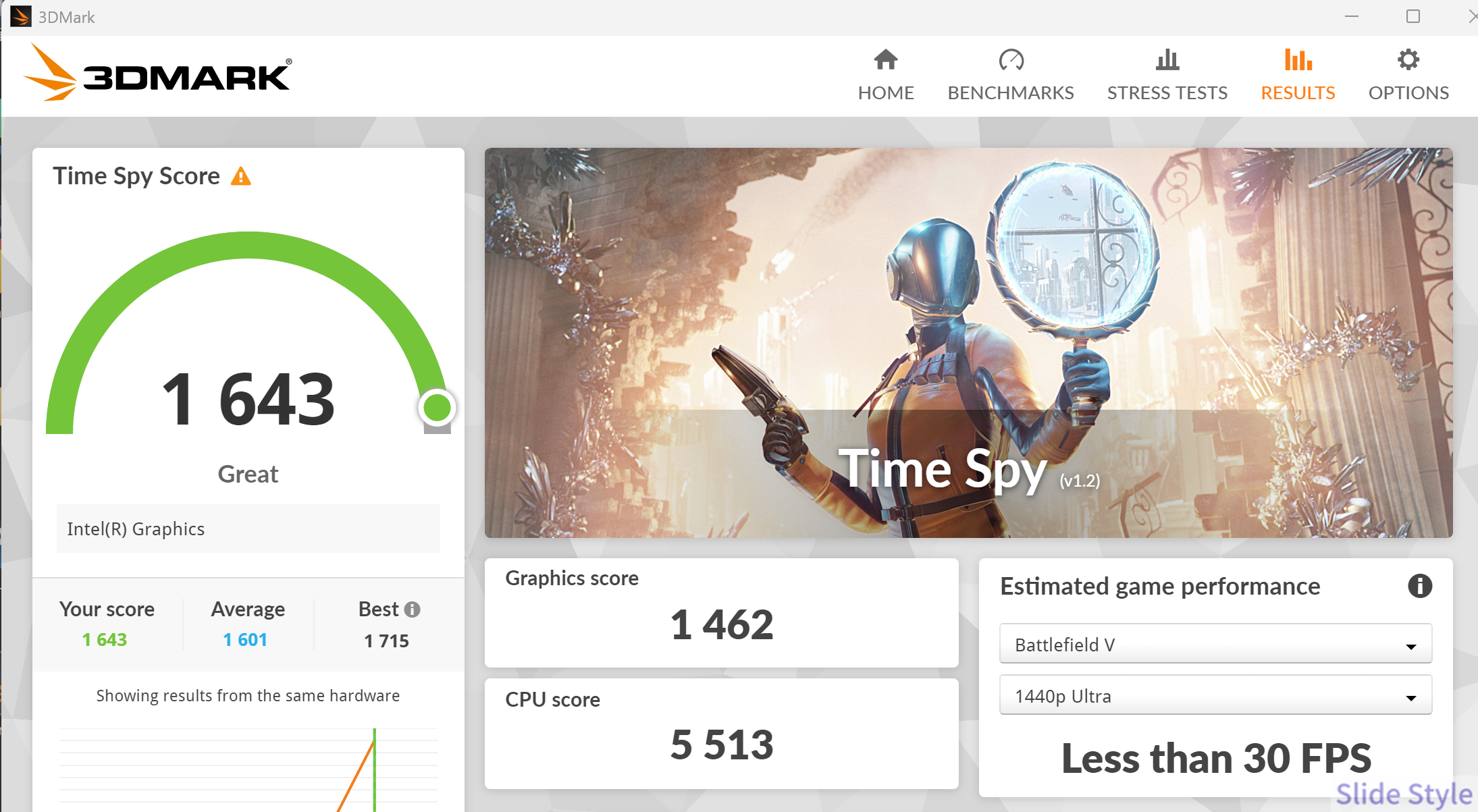Click the green score gauge indicator knob
Viewport: 1478px width, 812px height.
tap(437, 407)
